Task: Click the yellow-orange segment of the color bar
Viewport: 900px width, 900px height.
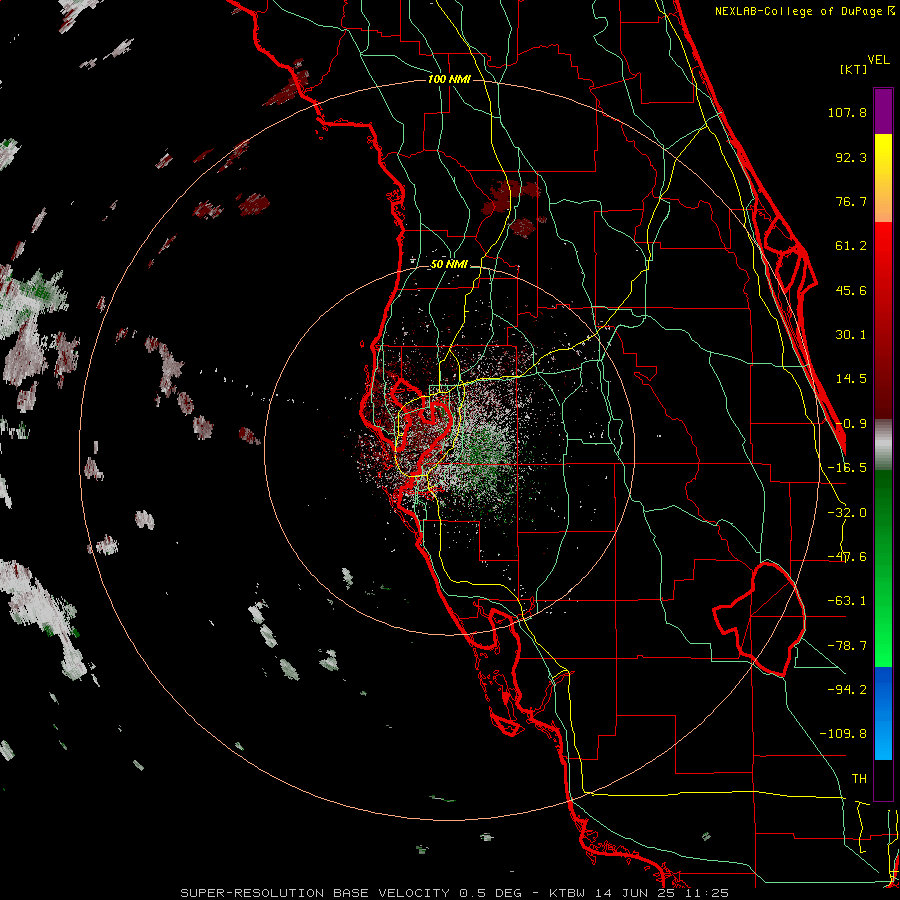Action: pyautogui.click(x=883, y=178)
